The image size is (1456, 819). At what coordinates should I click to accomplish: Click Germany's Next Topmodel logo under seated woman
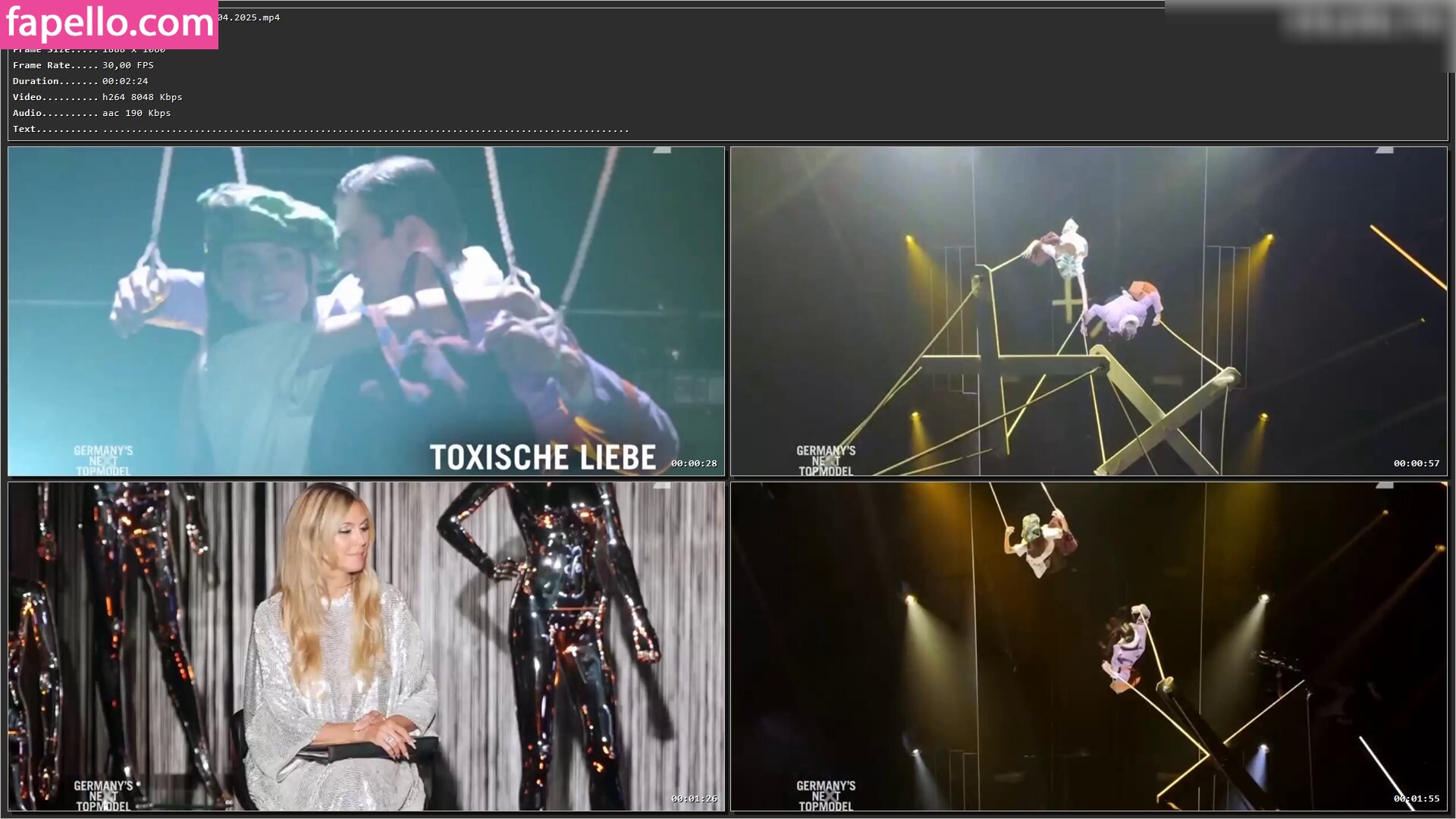click(x=103, y=795)
